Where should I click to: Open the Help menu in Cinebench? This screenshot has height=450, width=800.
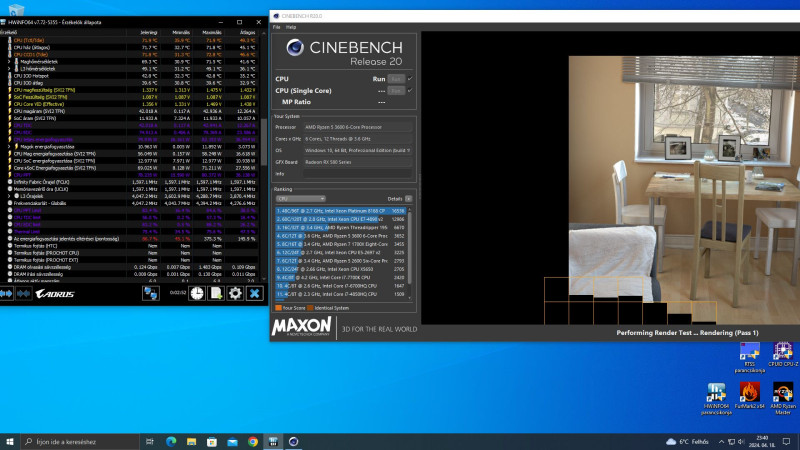291,27
